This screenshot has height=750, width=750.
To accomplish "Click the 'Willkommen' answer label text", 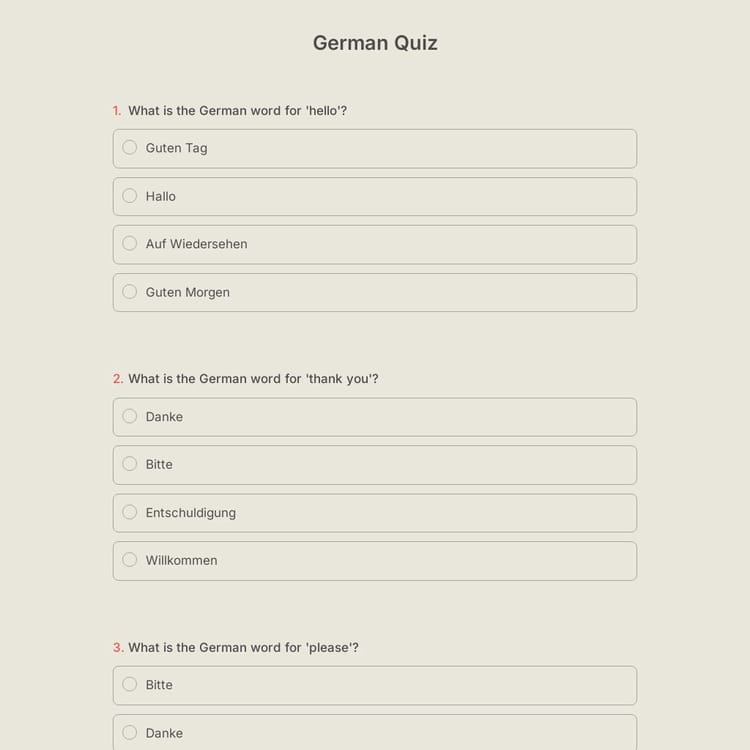I will (181, 561).
